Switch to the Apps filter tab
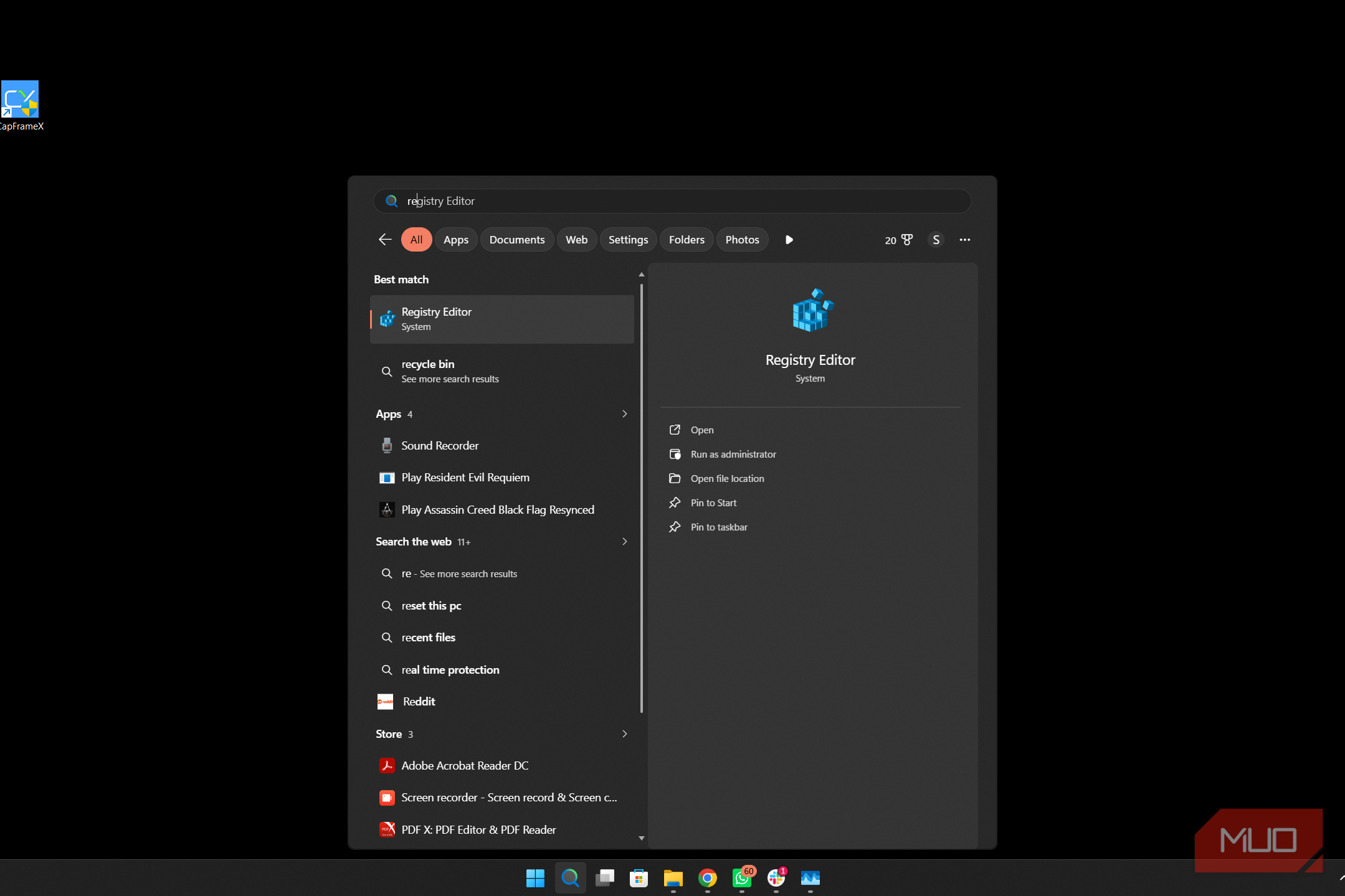The width and height of the screenshot is (1345, 896). [456, 240]
